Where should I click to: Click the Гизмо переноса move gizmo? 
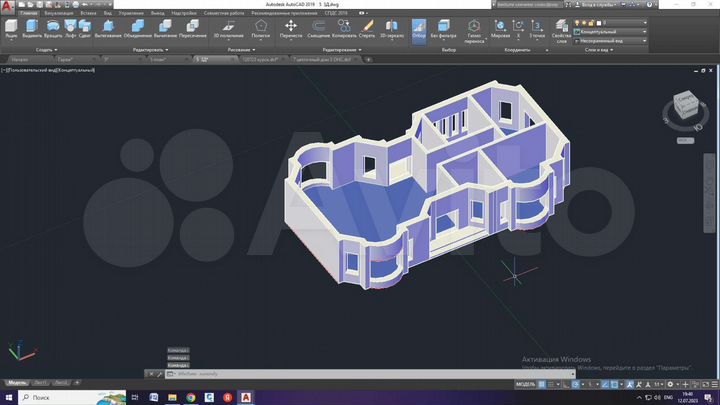(474, 27)
